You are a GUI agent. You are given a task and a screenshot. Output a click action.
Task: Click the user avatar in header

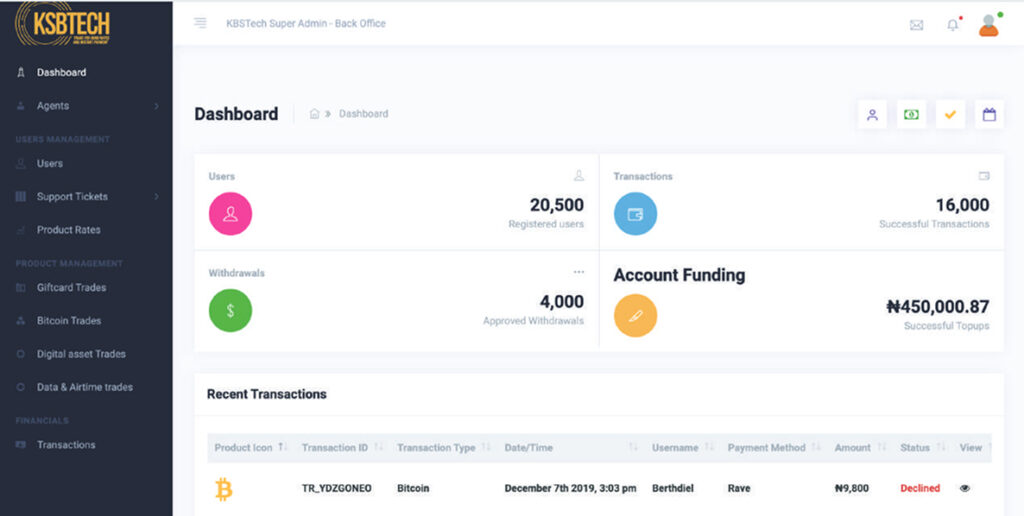(x=988, y=25)
